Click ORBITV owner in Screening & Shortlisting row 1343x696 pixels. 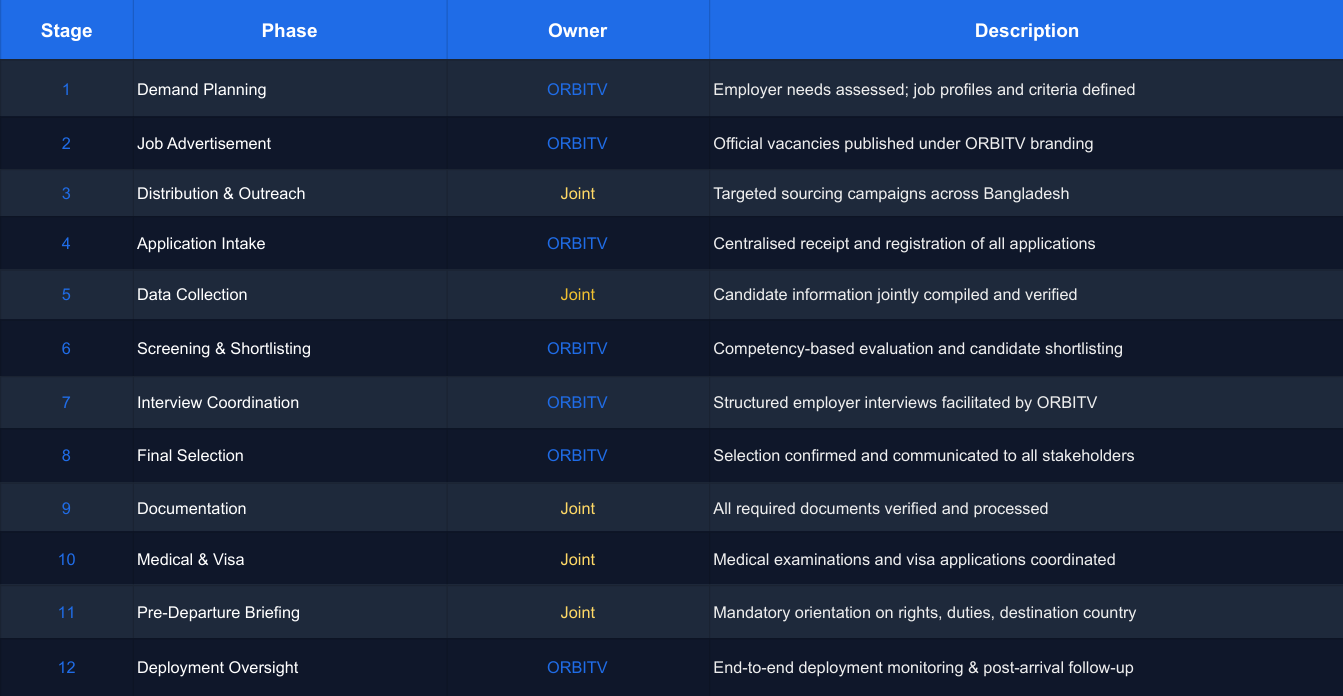point(577,348)
